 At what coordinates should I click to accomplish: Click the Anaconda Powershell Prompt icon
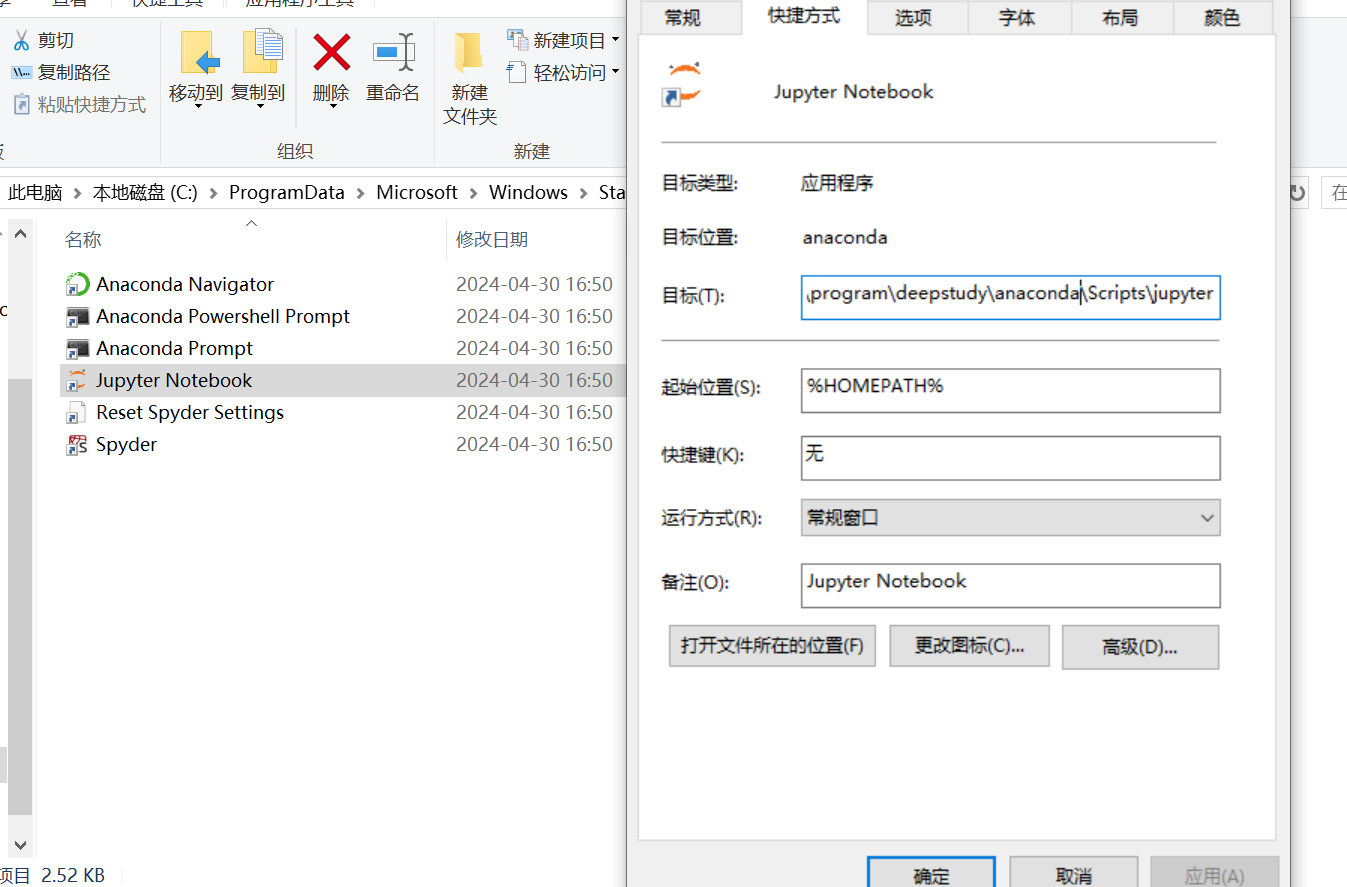click(x=77, y=317)
